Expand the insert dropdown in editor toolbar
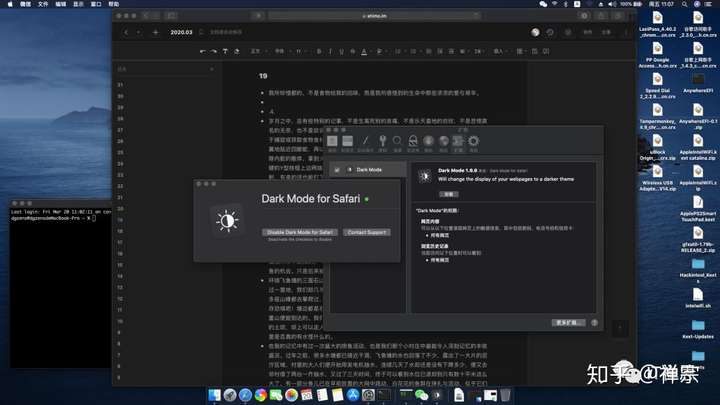 500,51
